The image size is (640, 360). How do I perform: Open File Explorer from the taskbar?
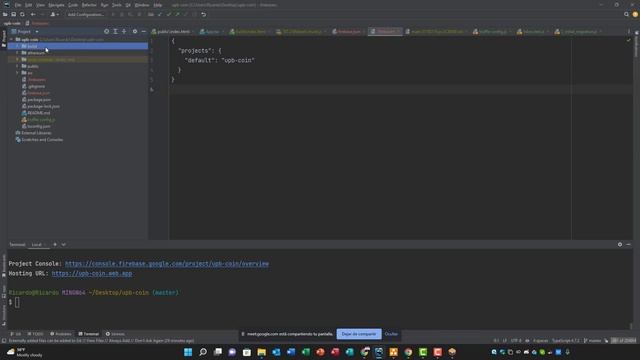tap(262, 352)
